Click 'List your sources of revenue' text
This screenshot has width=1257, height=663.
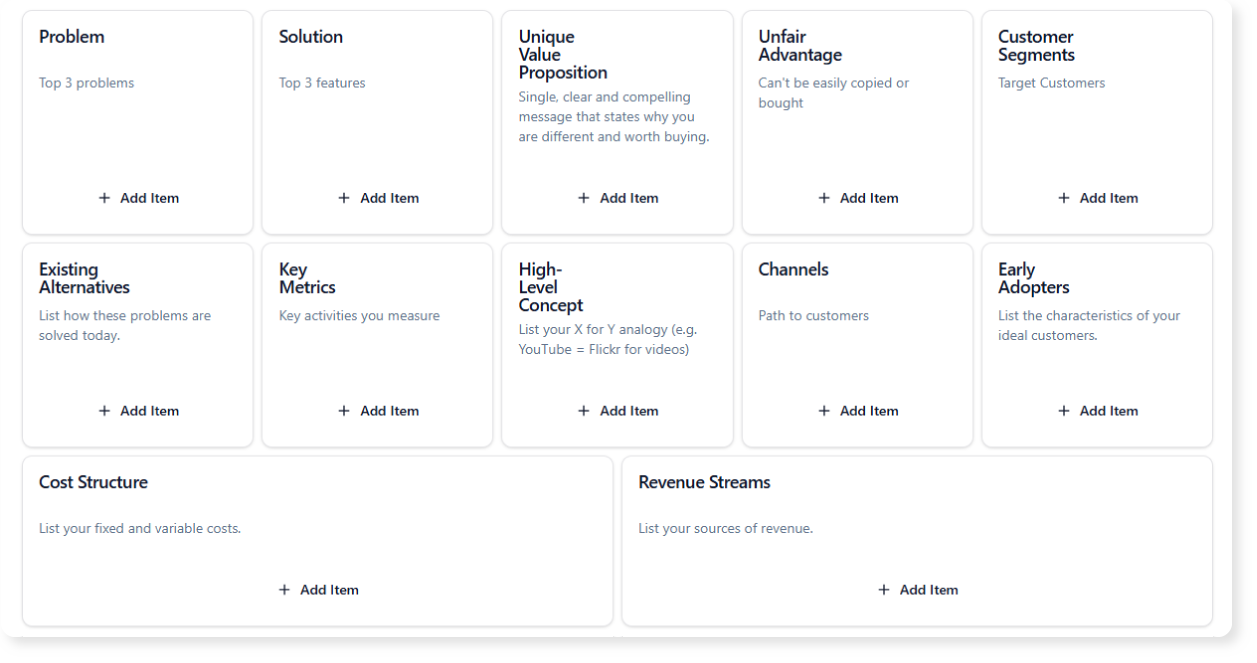click(726, 529)
